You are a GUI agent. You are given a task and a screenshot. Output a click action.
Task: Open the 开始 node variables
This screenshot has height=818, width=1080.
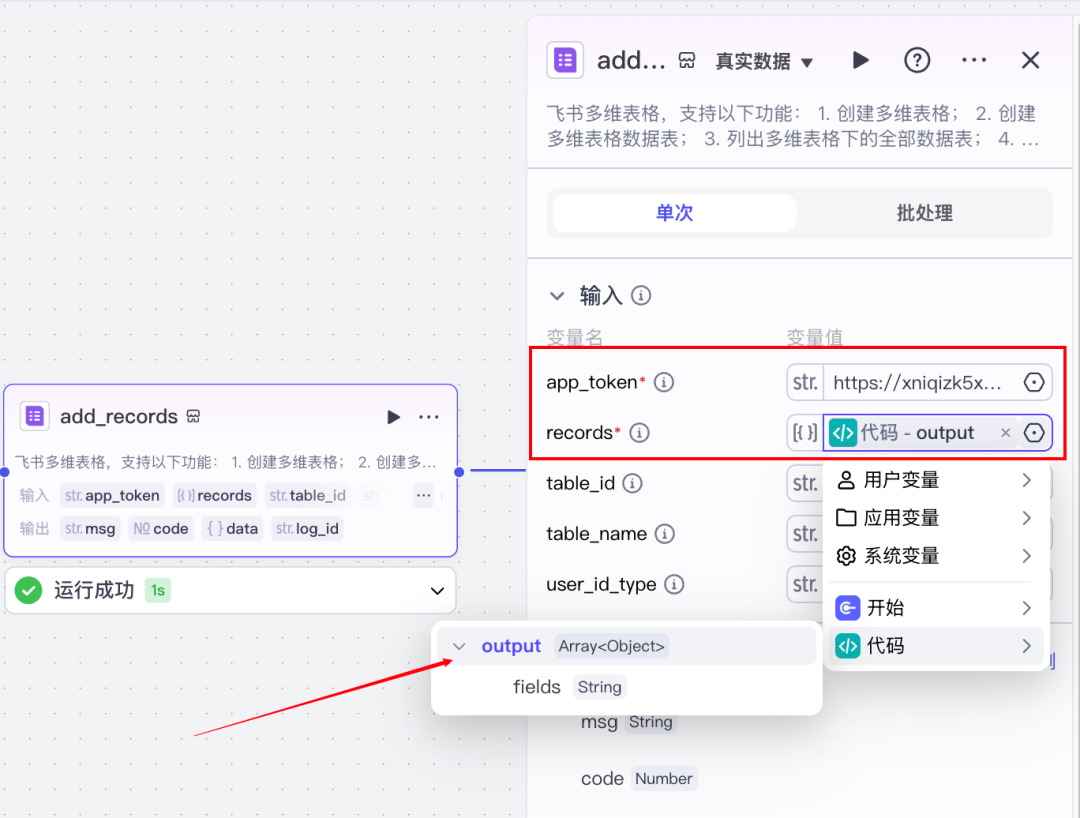936,608
